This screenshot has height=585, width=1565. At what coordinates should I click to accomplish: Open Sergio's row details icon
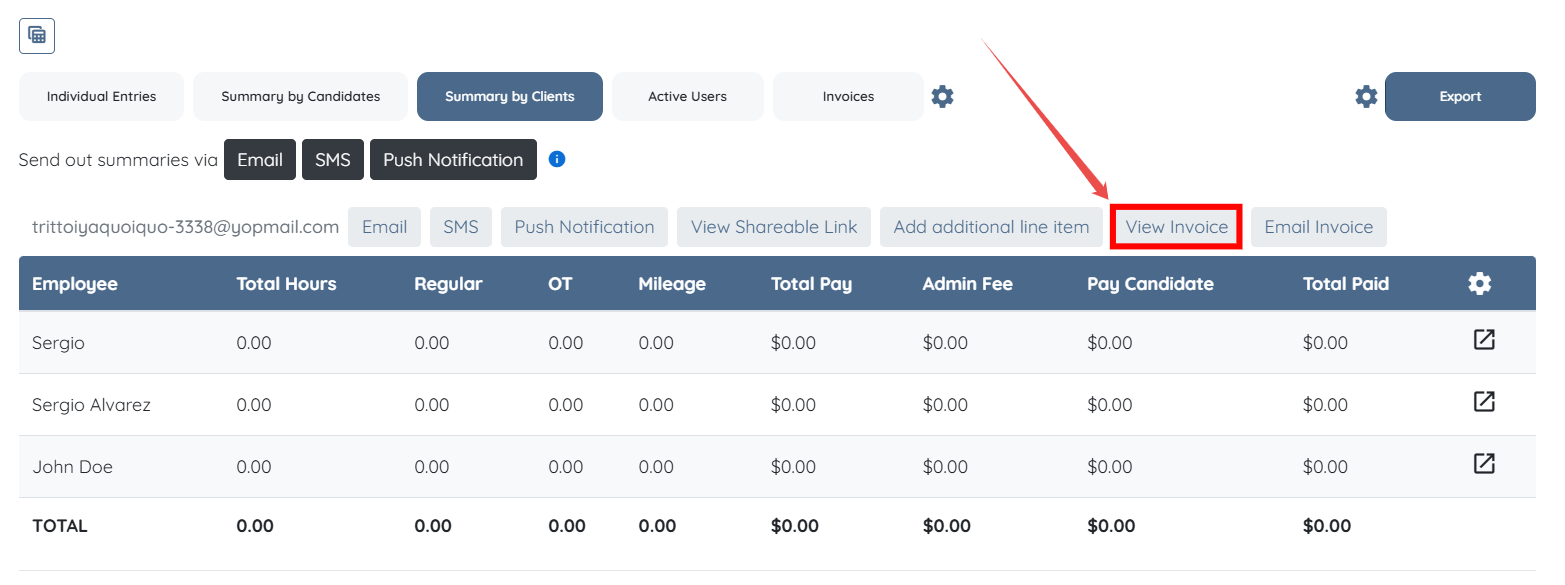(x=1484, y=340)
